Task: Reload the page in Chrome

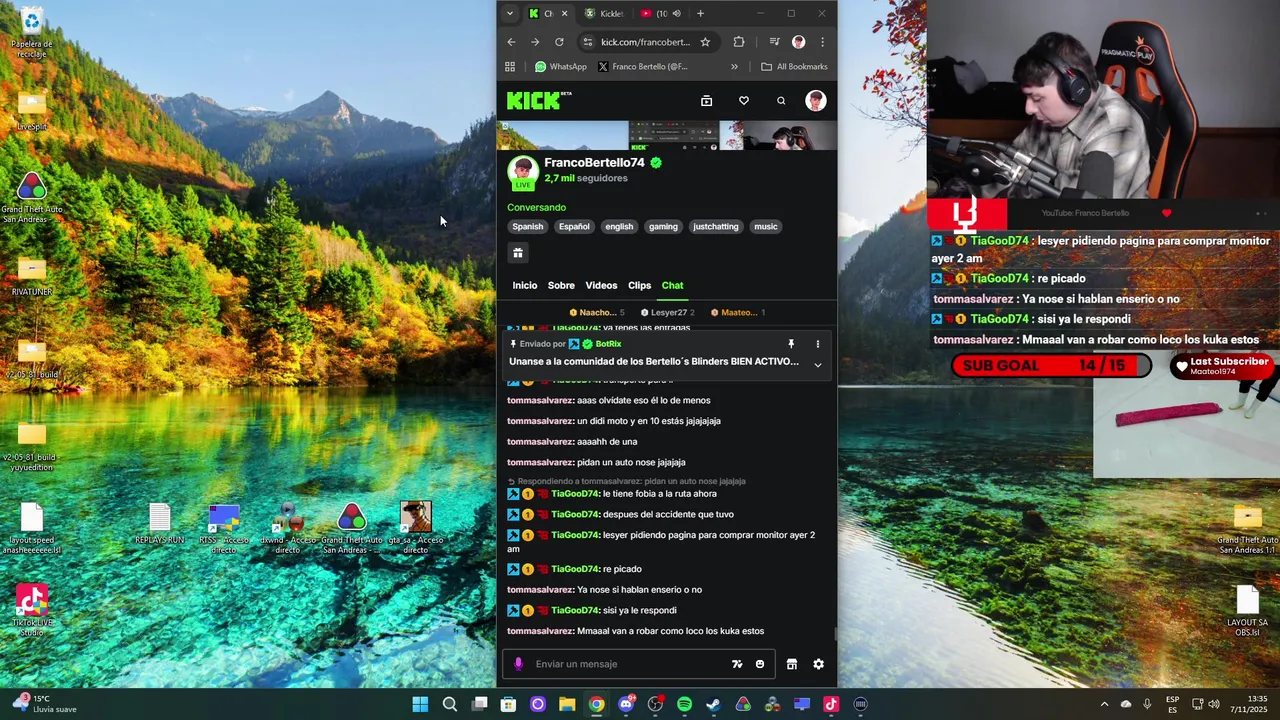Action: (x=559, y=42)
